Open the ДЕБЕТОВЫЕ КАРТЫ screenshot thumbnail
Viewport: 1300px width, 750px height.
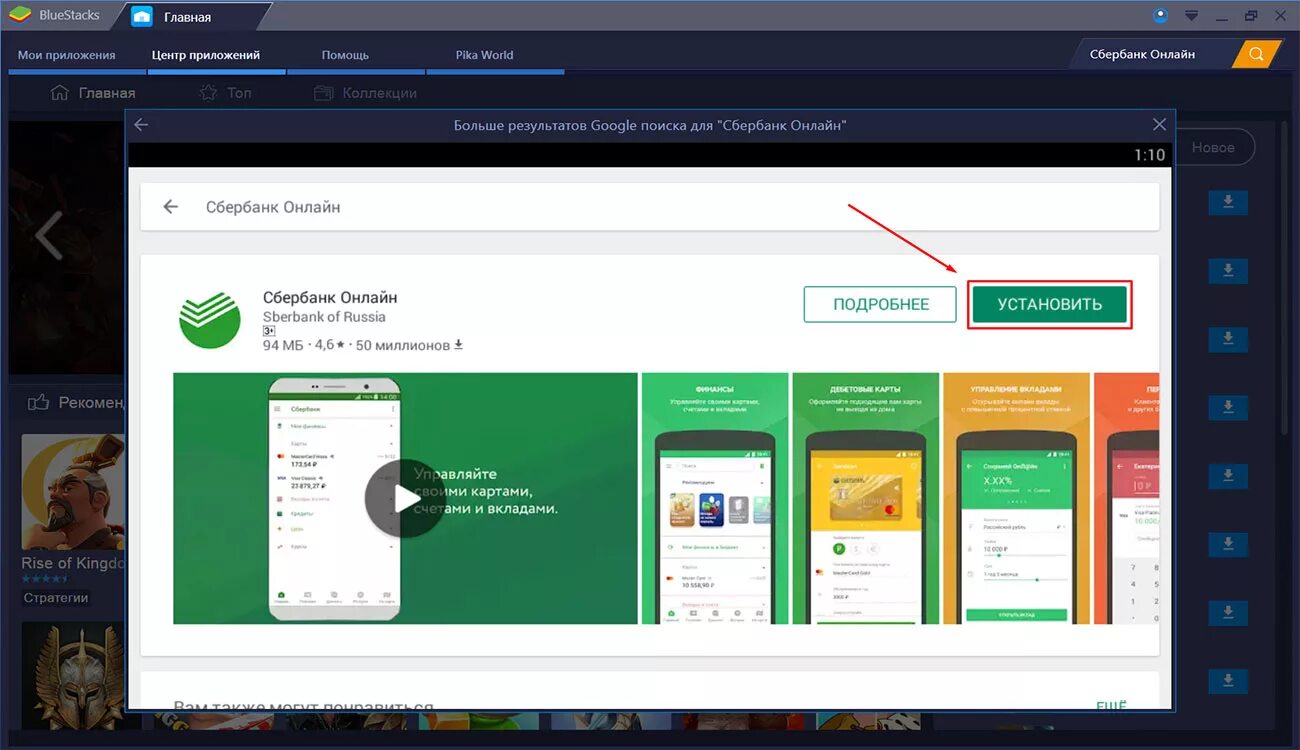click(866, 498)
